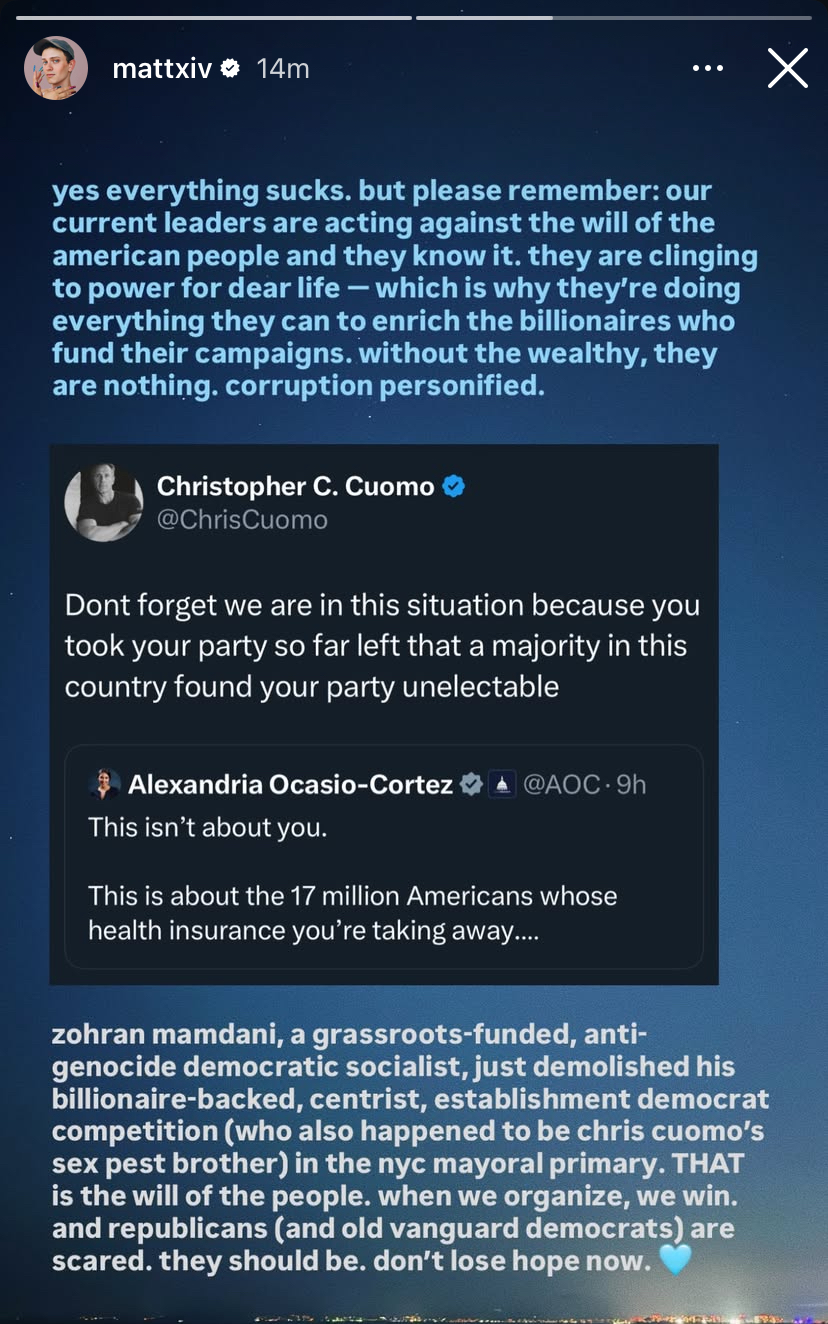This screenshot has width=828, height=1324.
Task: Open the three-dot more options menu
Action: 707,68
